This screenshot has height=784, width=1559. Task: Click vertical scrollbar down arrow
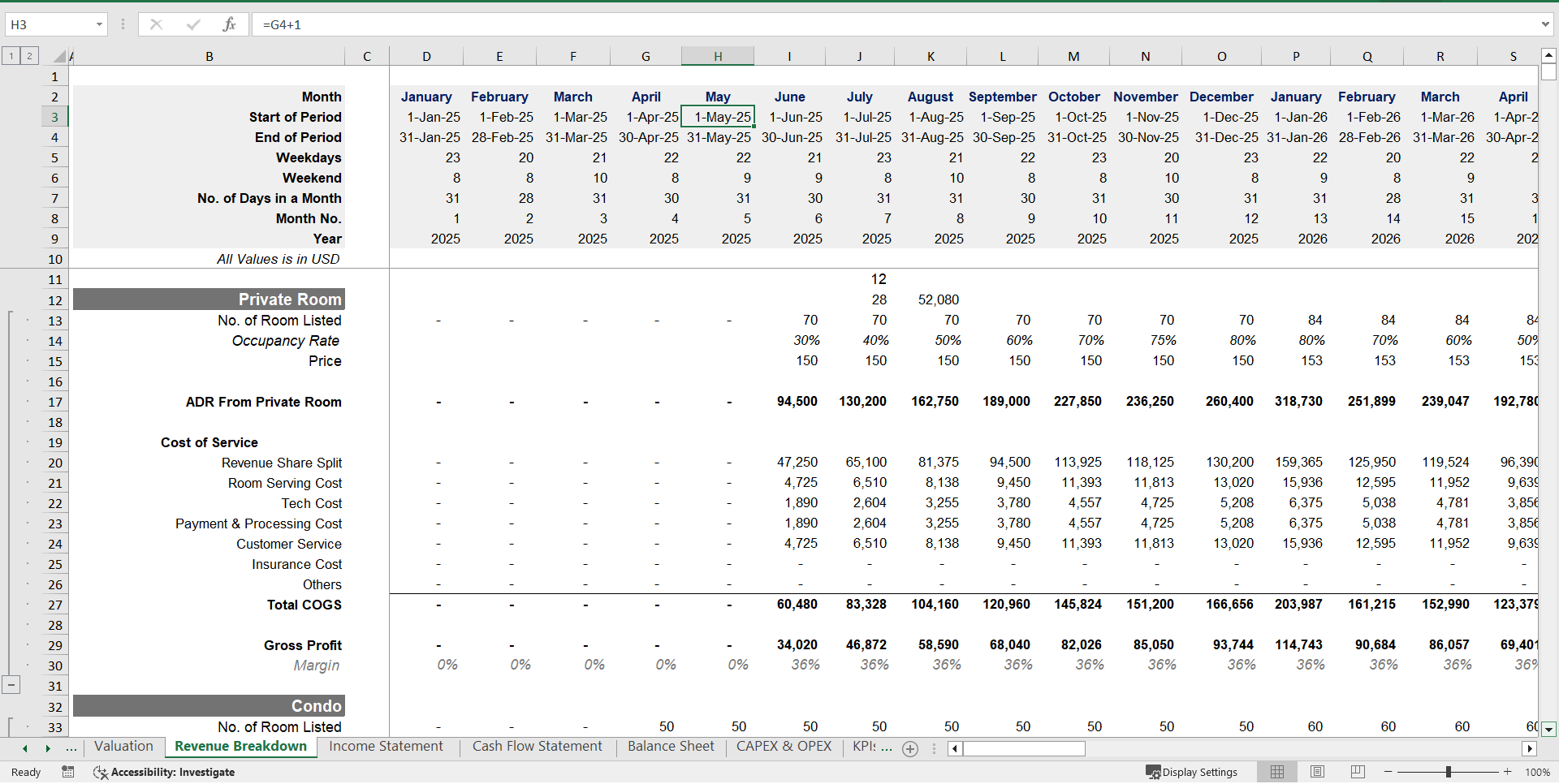pos(1548,729)
